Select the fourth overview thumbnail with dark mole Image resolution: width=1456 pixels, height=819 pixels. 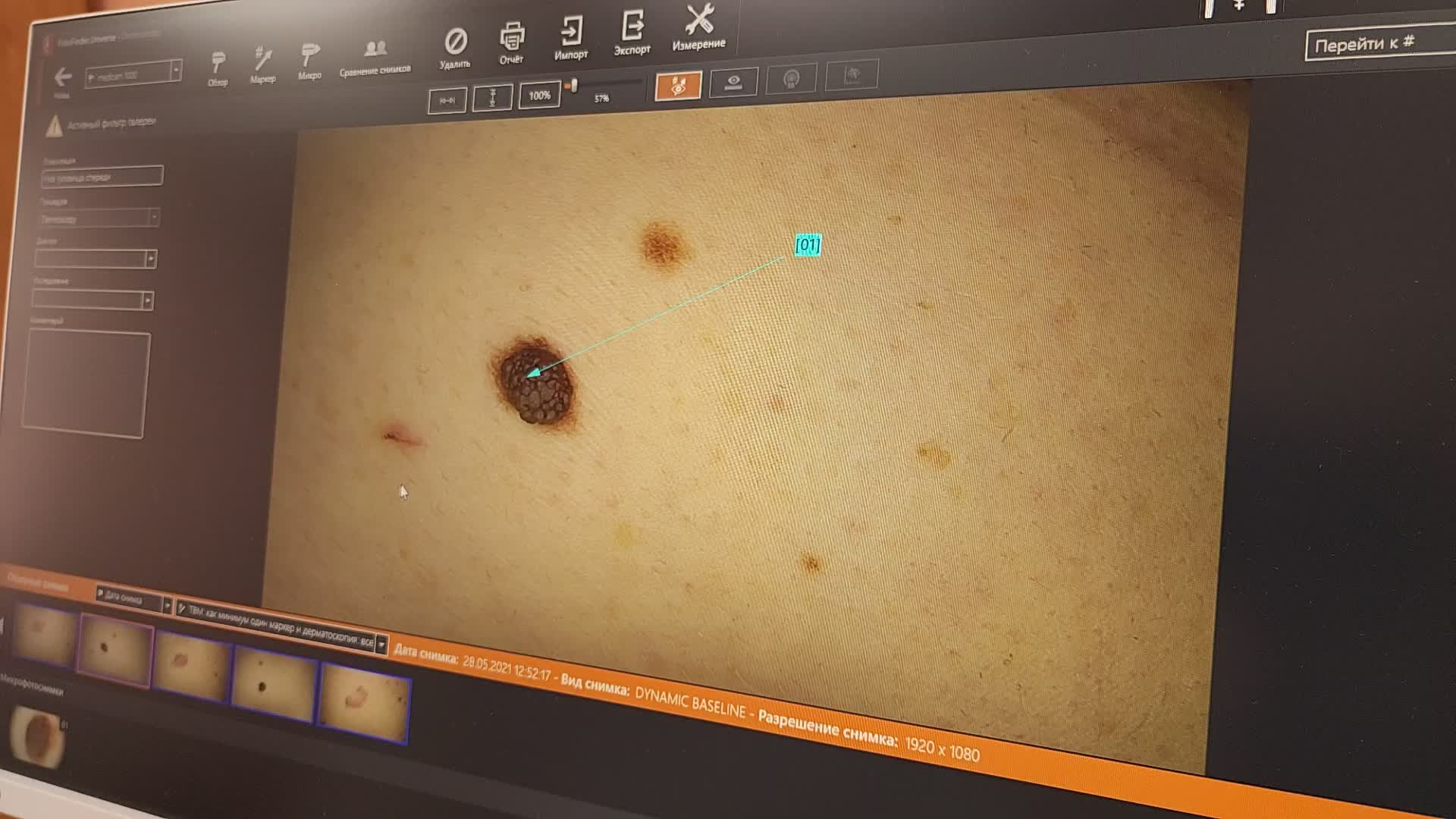pos(275,684)
